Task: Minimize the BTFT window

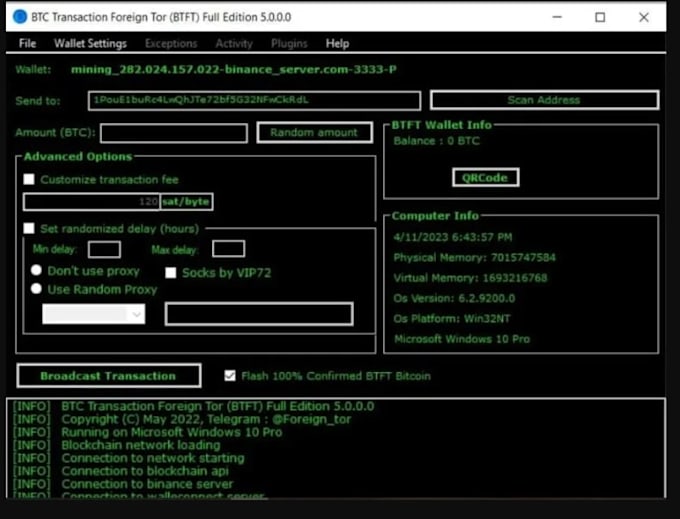Action: pos(557,17)
